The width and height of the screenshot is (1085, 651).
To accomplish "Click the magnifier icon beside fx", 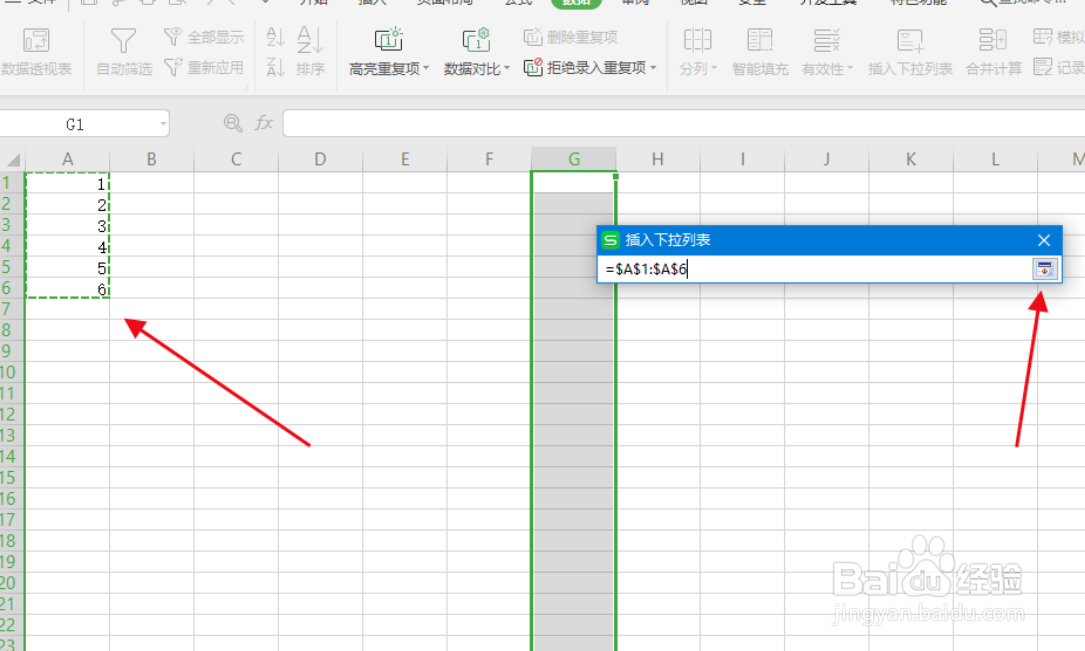I will click(233, 123).
